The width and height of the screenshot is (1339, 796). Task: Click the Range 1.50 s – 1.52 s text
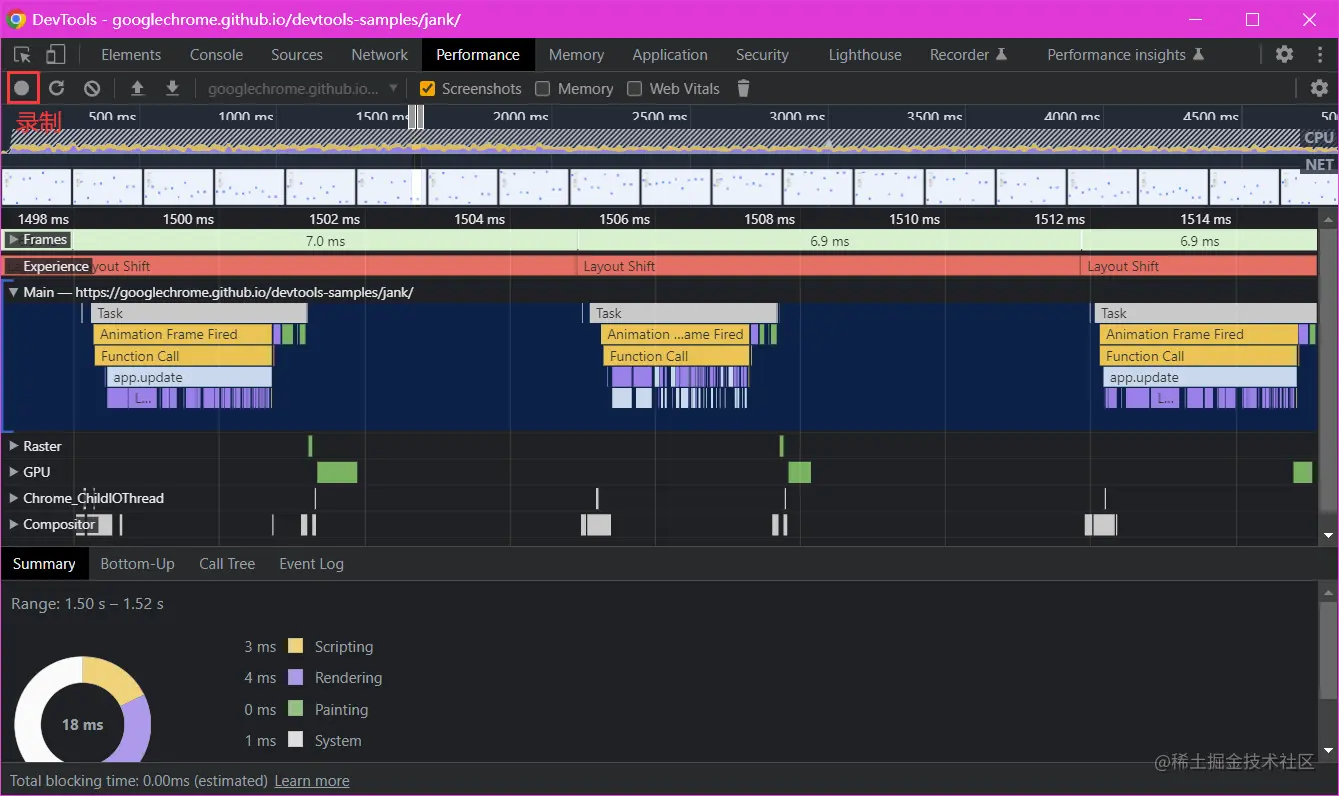(x=87, y=603)
